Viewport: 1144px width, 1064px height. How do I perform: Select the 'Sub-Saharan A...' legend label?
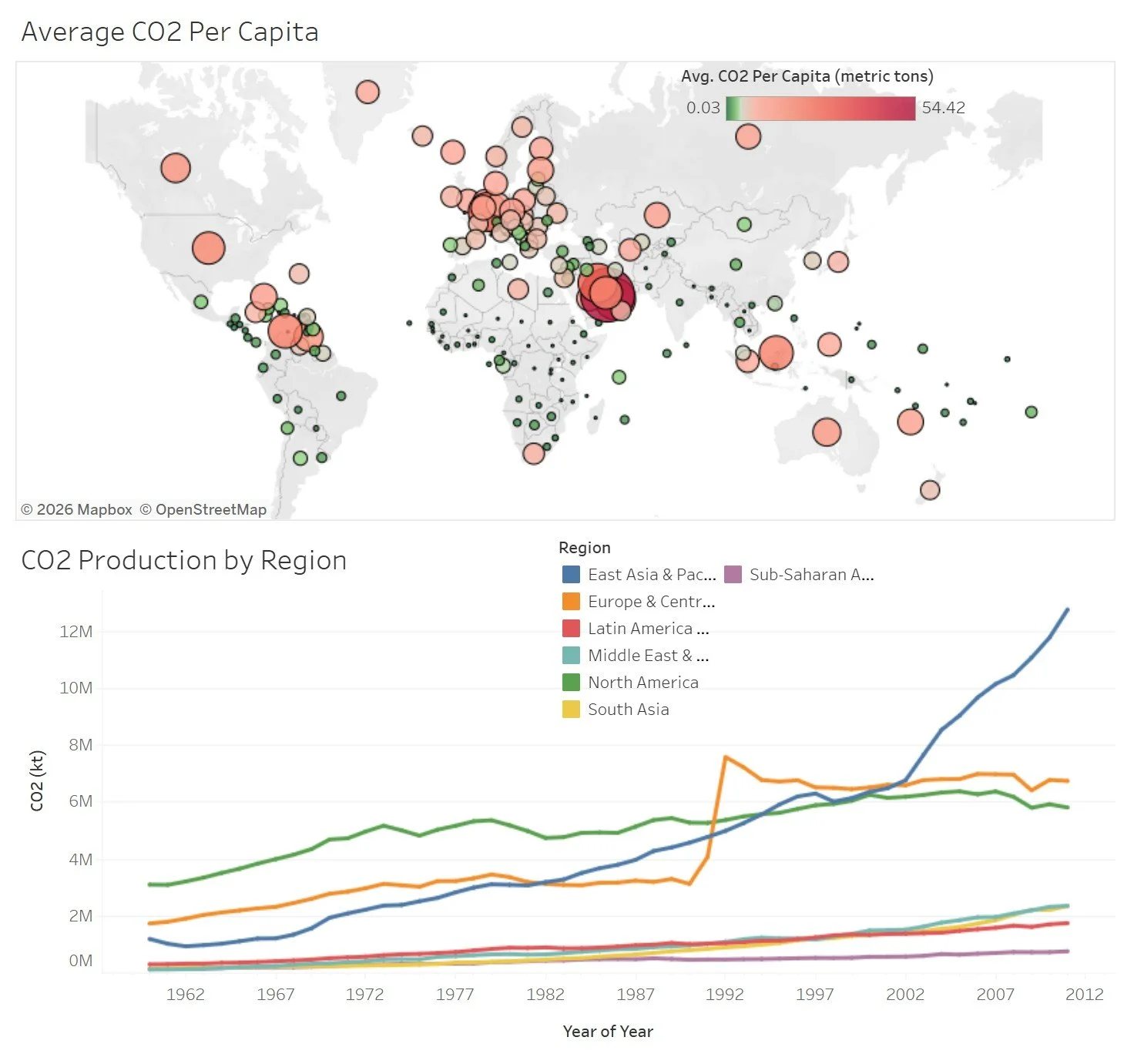point(812,574)
